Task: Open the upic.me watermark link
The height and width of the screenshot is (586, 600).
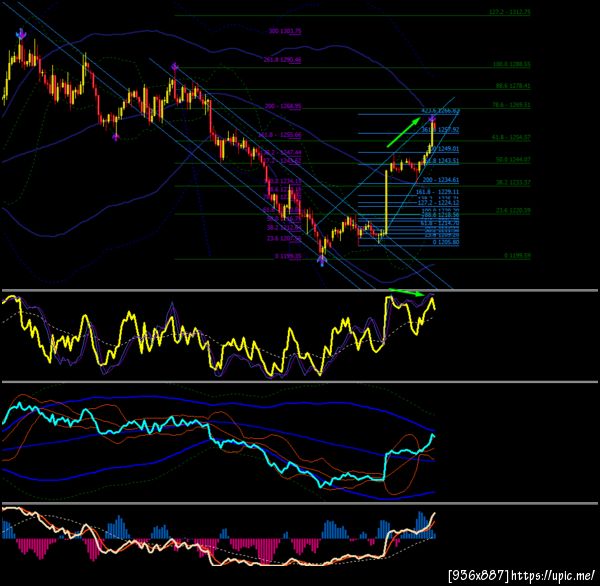Action: click(x=522, y=575)
